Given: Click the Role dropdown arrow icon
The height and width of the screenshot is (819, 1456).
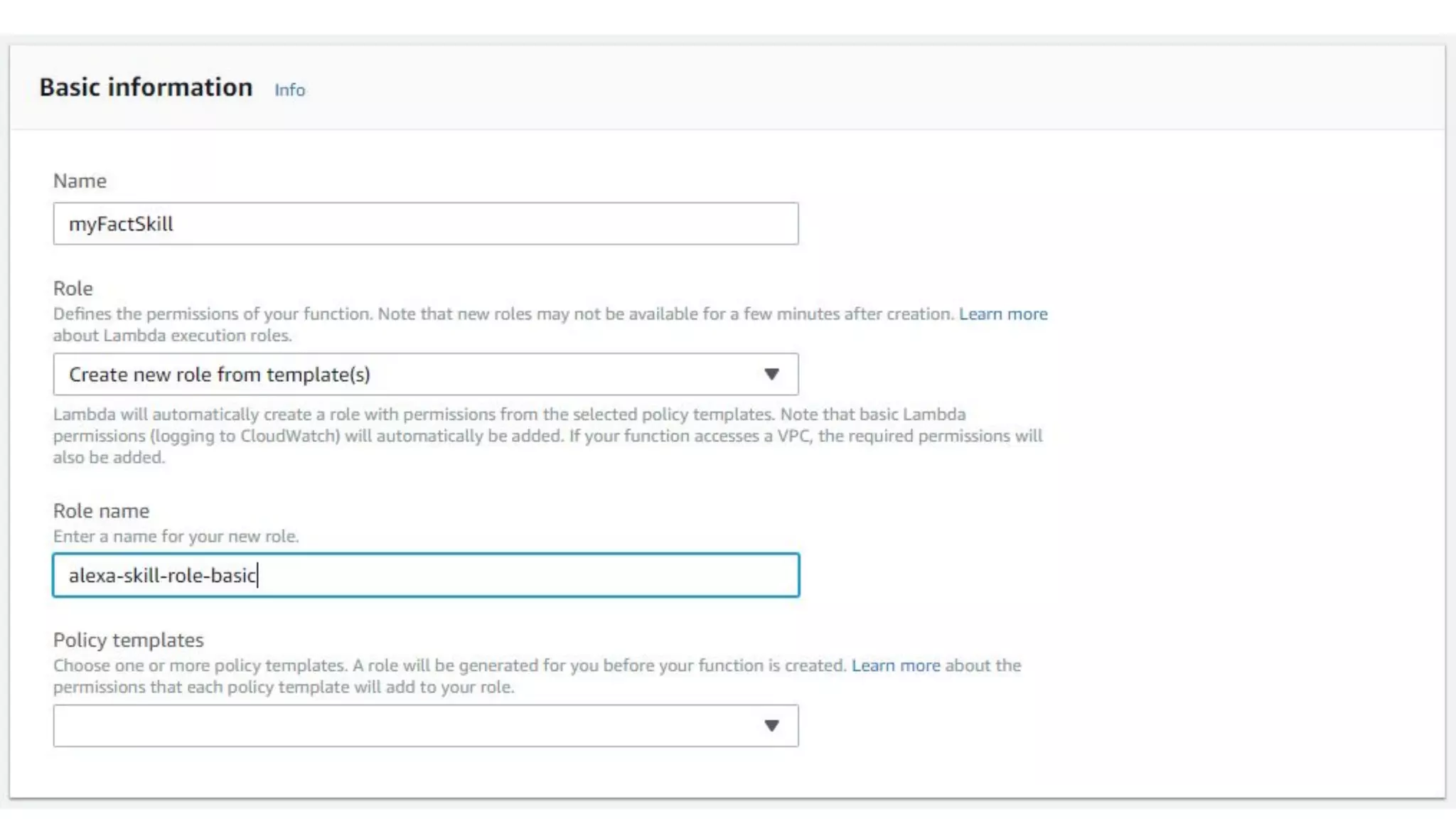Looking at the screenshot, I should point(771,375).
